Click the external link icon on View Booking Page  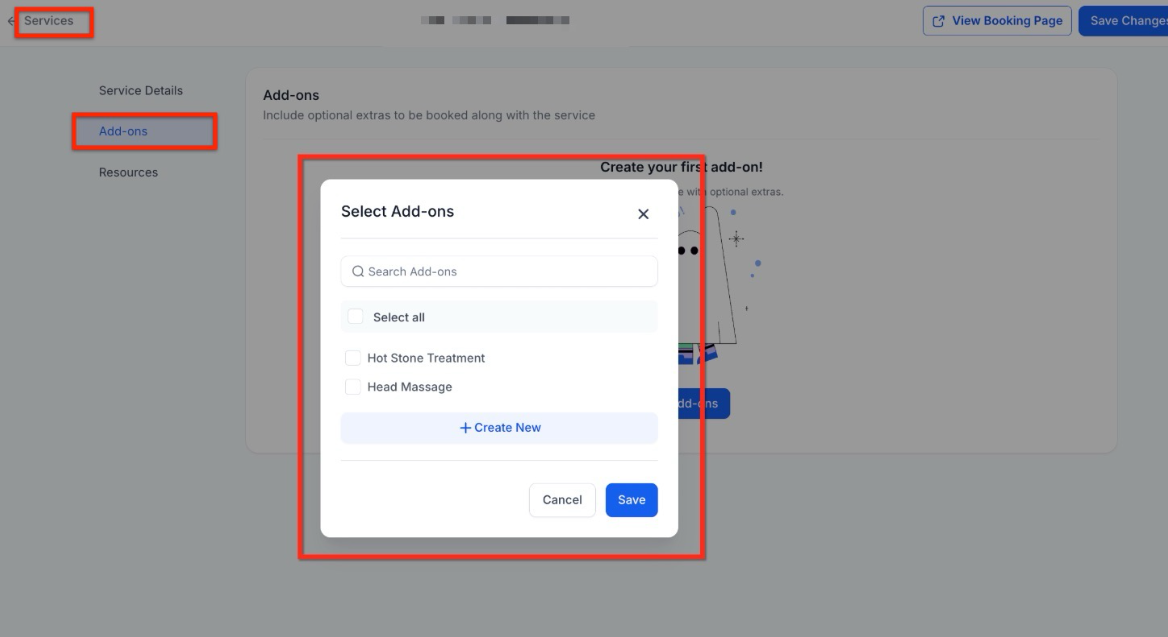pyautogui.click(x=939, y=21)
